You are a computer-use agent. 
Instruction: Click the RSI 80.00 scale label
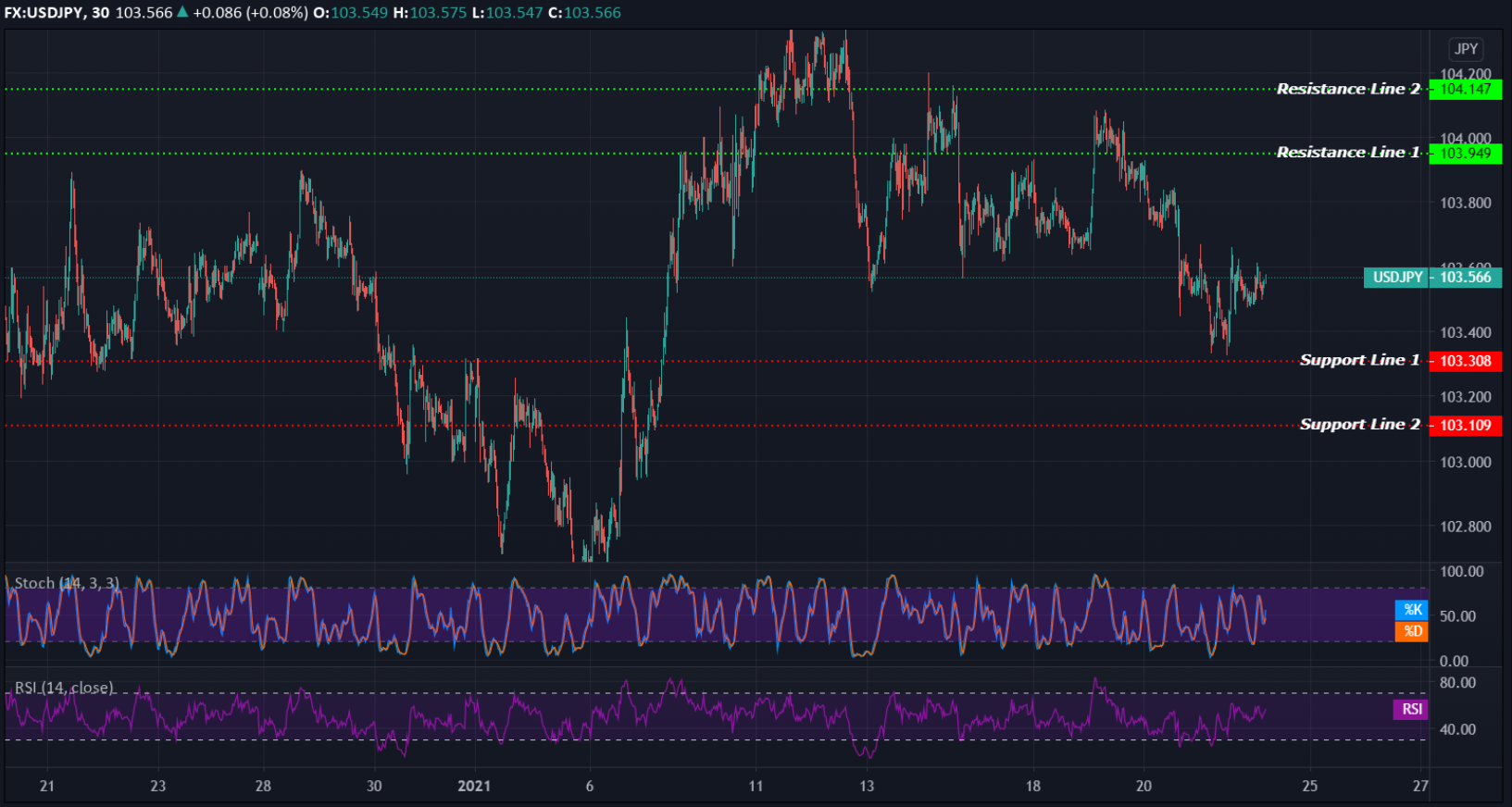click(1458, 683)
